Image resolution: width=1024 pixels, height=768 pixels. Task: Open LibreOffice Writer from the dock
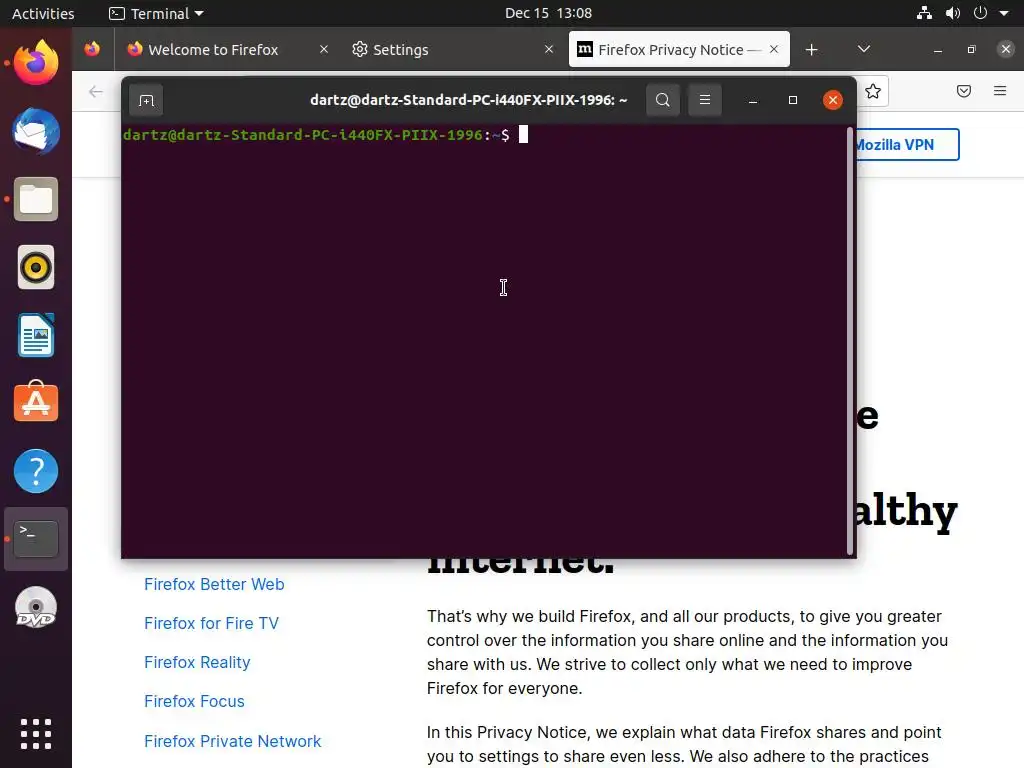click(36, 335)
